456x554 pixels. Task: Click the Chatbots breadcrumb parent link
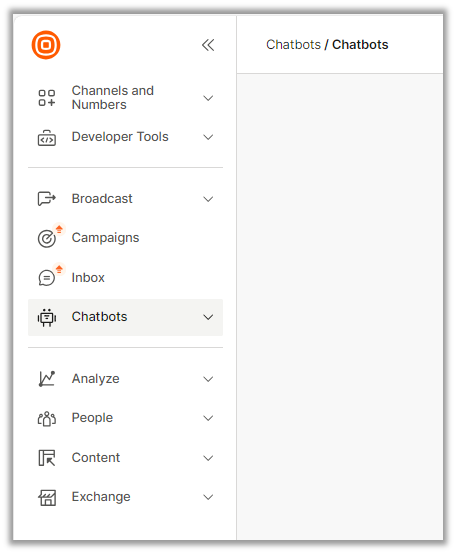click(293, 45)
